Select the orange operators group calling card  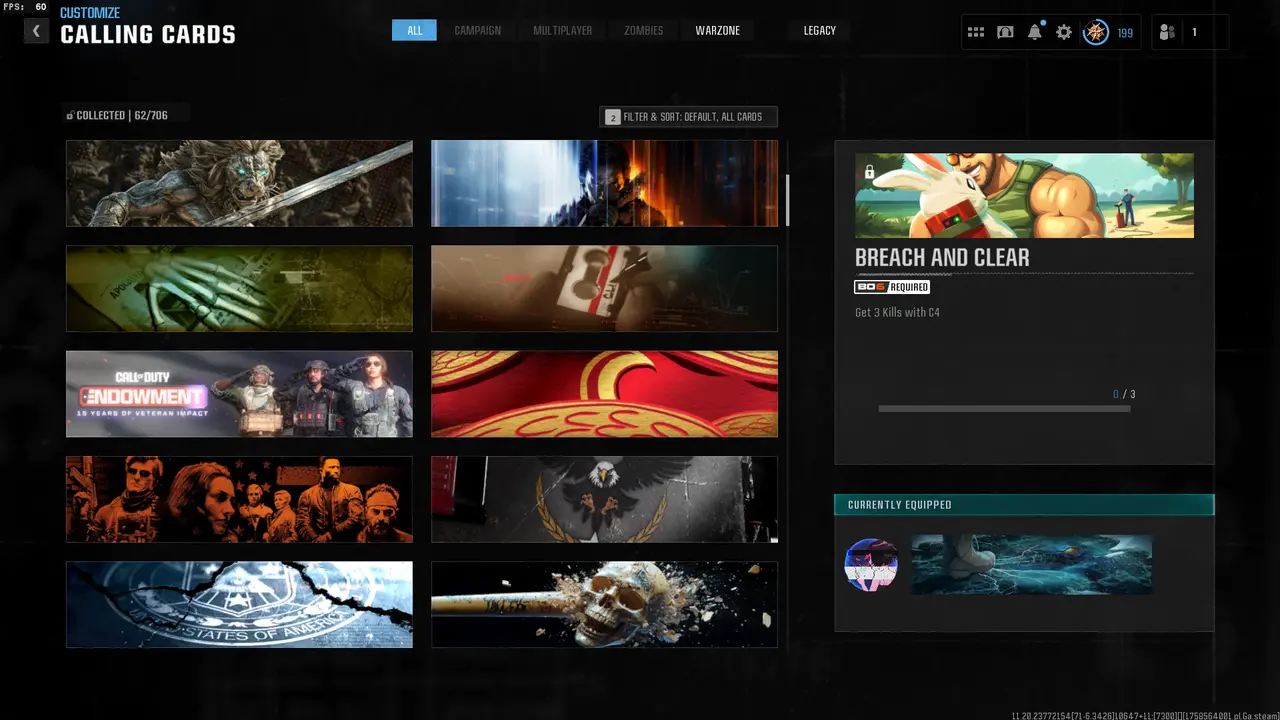pos(239,499)
